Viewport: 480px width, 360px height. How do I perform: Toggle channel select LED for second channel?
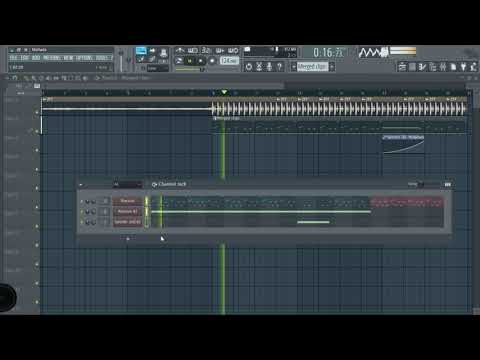(146, 212)
